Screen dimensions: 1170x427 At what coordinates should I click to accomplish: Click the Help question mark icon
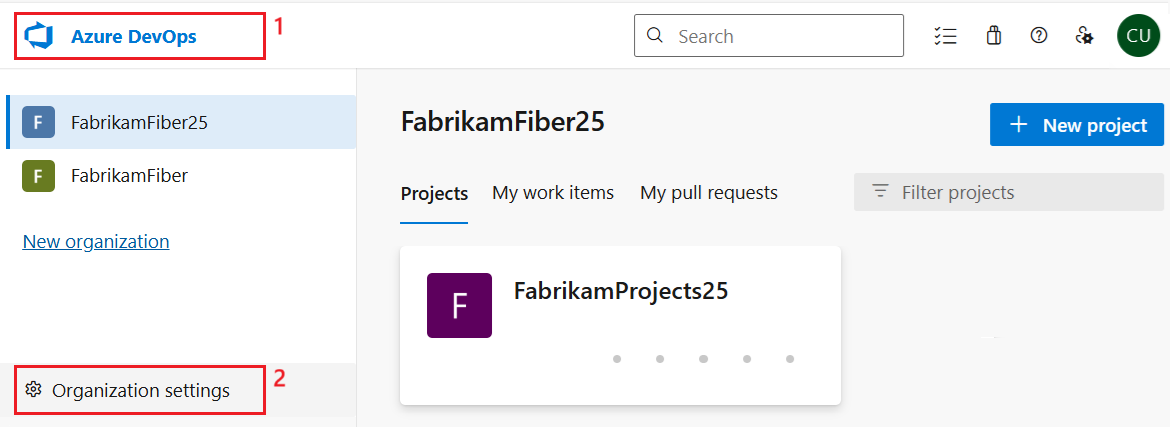click(1039, 36)
